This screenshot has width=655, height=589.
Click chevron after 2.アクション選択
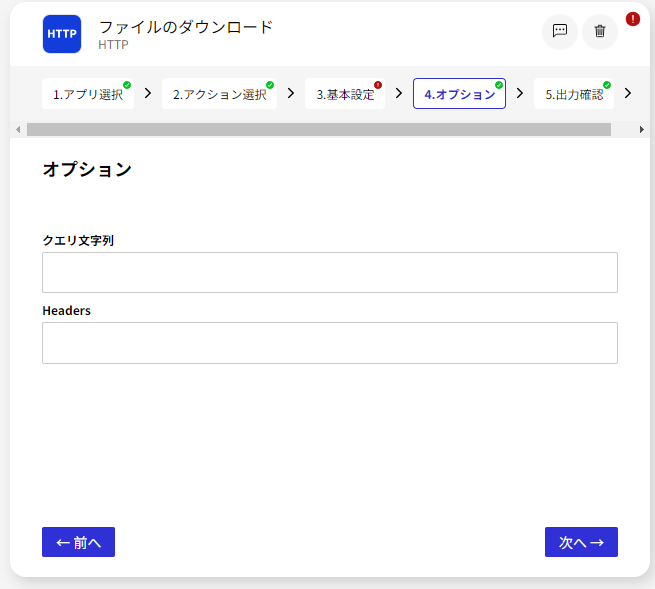click(291, 93)
